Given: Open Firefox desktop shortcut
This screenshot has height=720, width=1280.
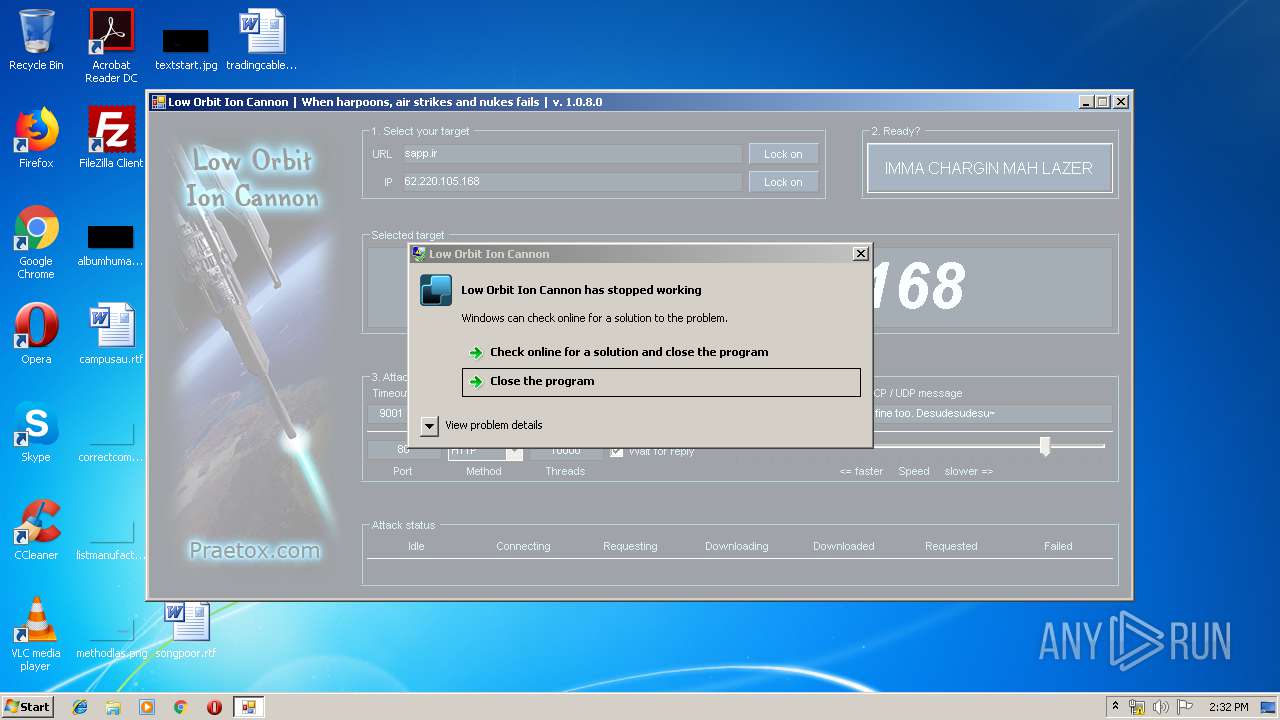Looking at the screenshot, I should tap(36, 138).
